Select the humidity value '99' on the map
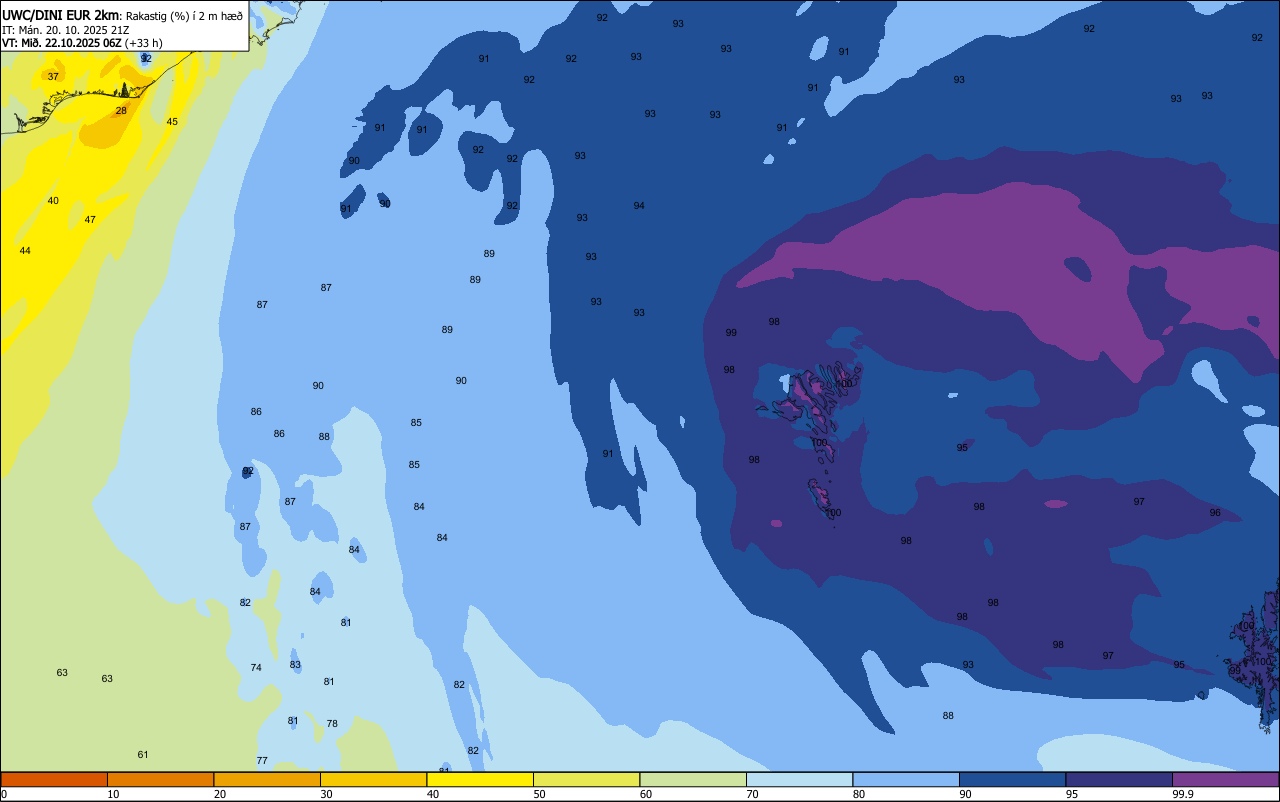Screen dimensions: 1280x802 (x=731, y=333)
